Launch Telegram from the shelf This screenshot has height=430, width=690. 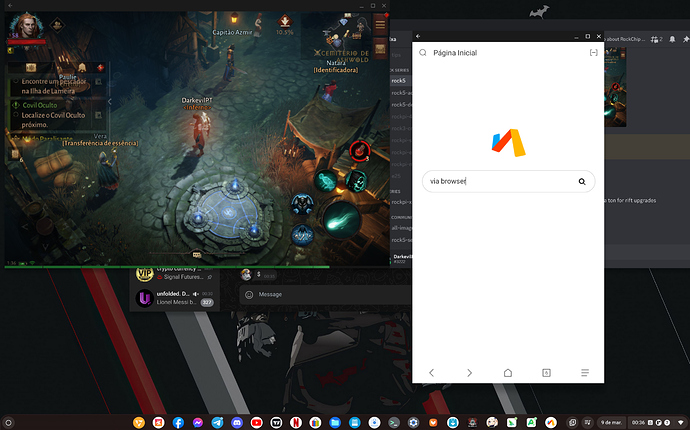coord(217,423)
